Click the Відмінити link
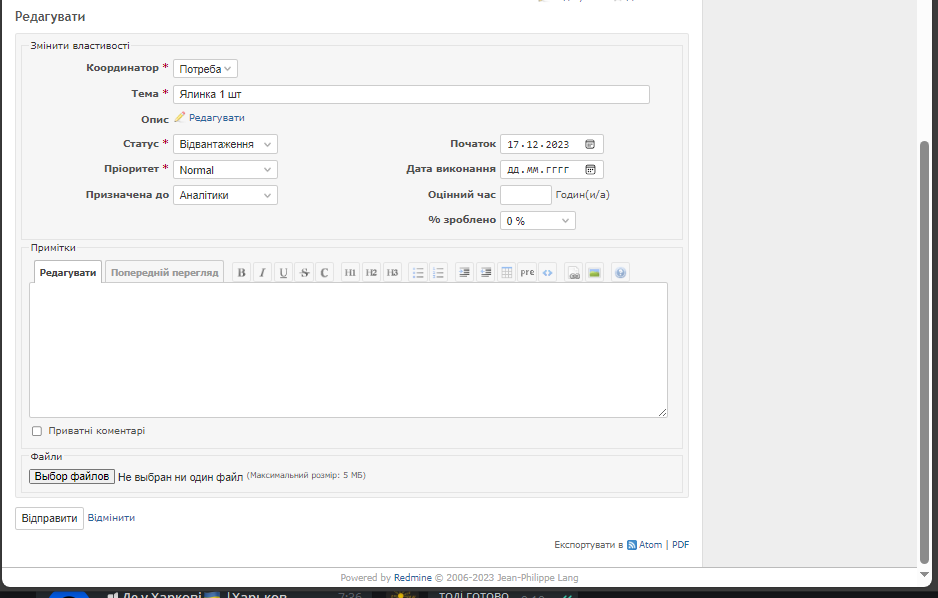The width and height of the screenshot is (938, 598). coord(111,518)
